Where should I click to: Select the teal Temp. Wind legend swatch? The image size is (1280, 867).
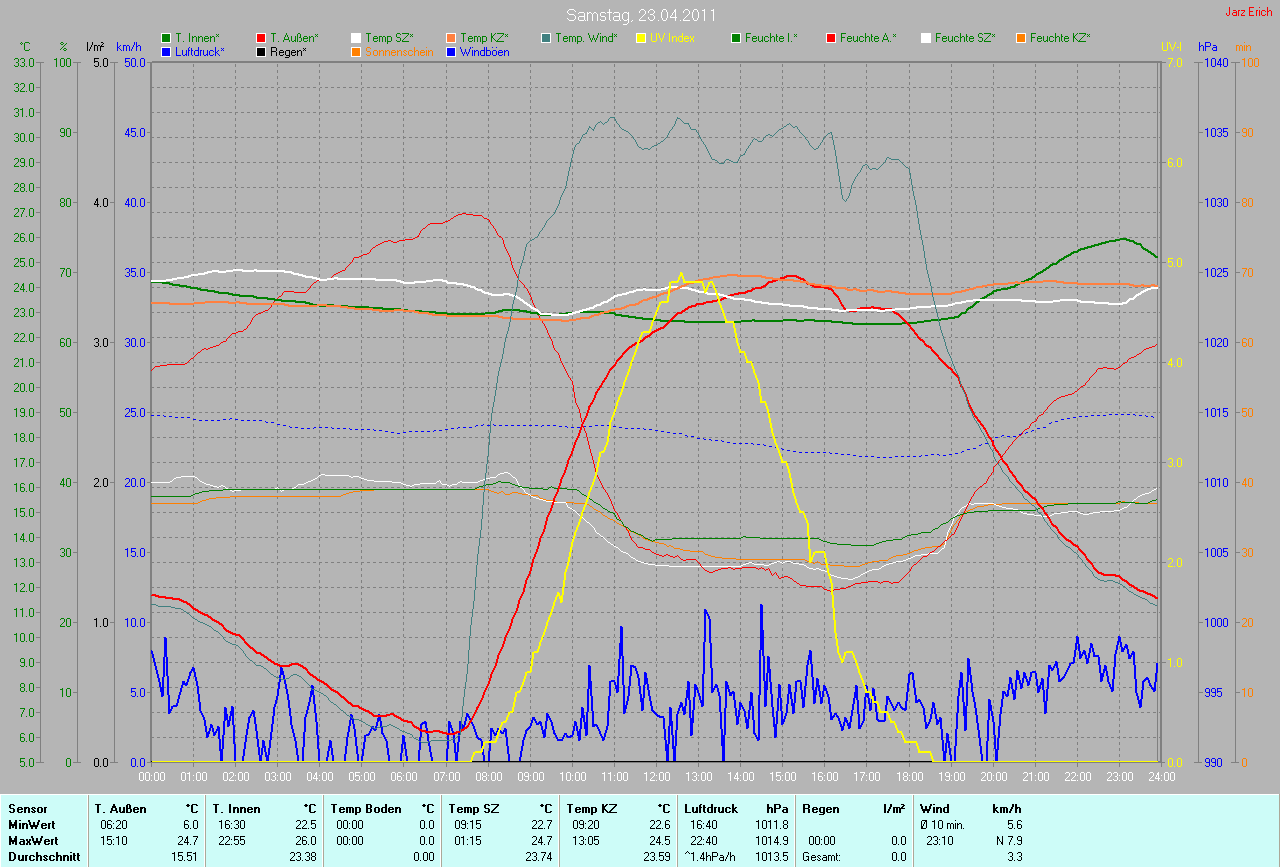click(546, 38)
